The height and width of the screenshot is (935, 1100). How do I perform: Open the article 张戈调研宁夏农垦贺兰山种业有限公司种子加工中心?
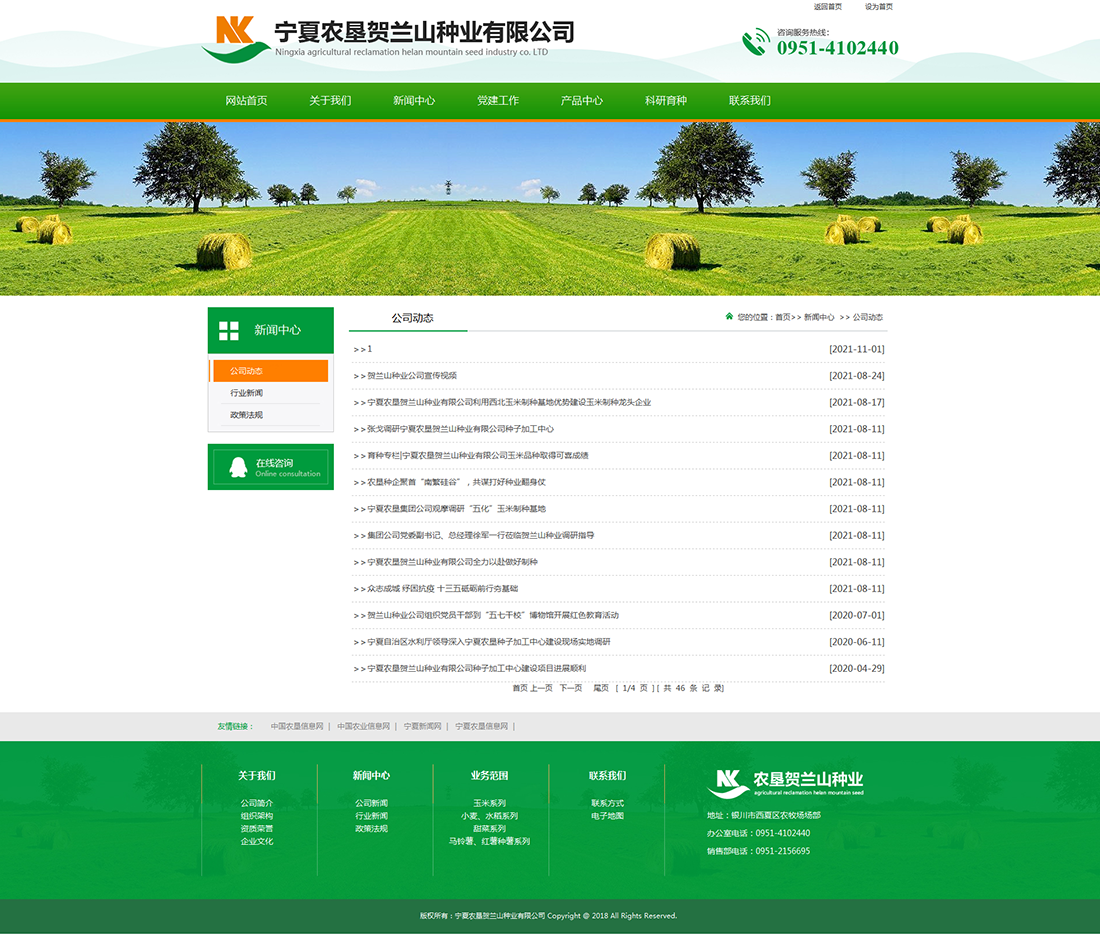[460, 429]
